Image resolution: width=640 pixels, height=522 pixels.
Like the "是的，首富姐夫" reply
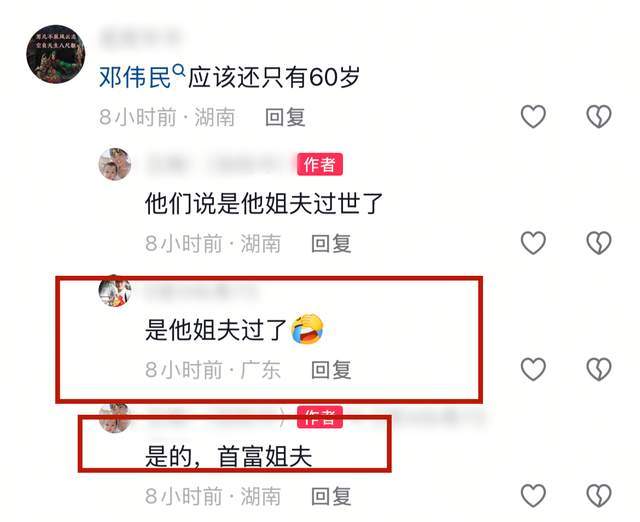pos(533,496)
